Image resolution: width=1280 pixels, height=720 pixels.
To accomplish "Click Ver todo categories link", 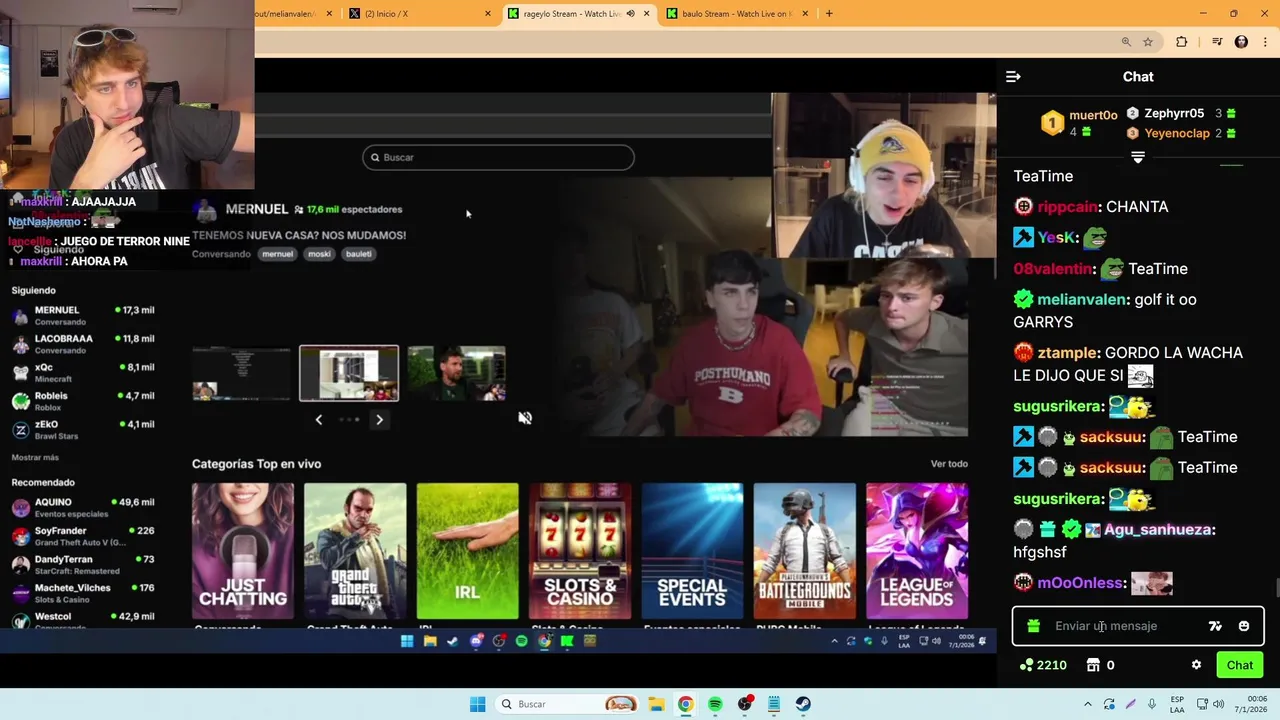I will tap(949, 464).
